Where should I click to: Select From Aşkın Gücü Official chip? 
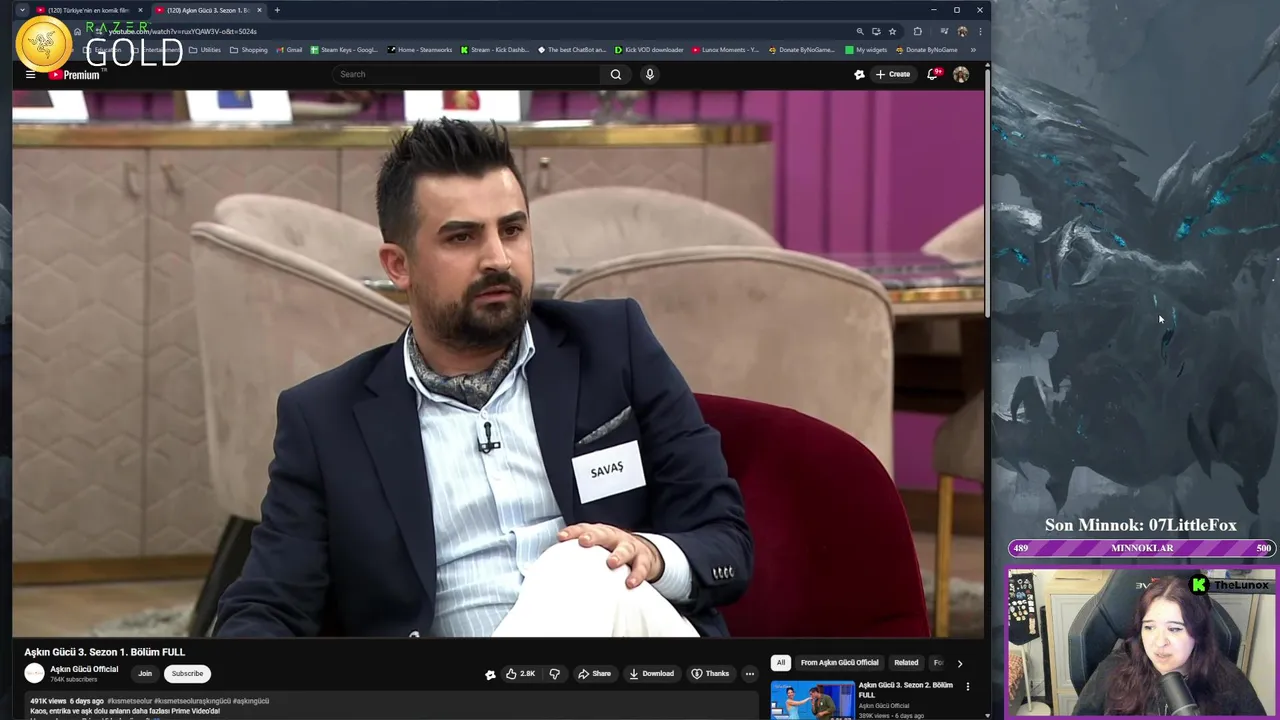839,662
